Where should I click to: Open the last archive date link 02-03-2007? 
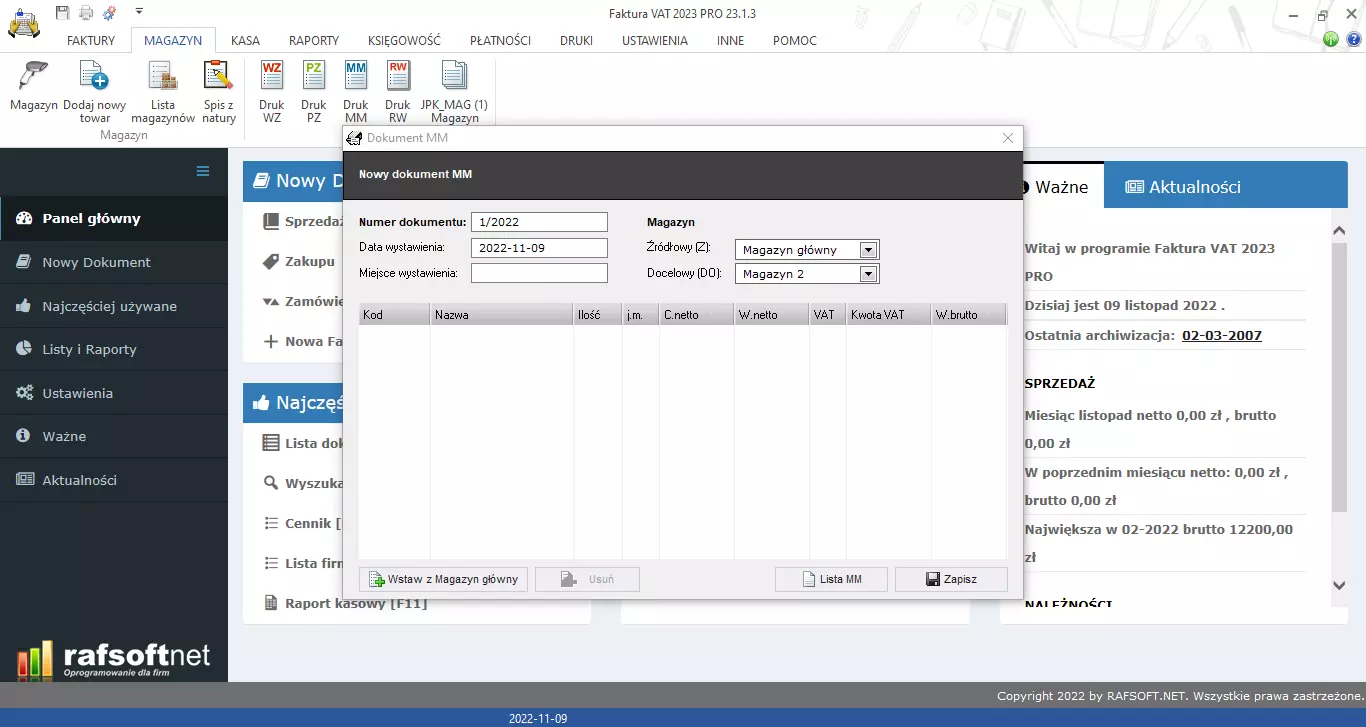point(1221,336)
